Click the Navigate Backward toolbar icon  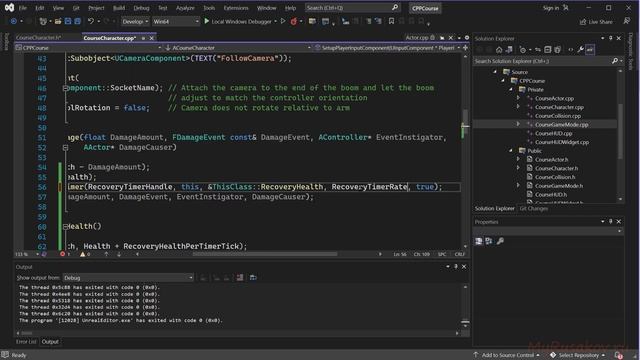[13, 21]
